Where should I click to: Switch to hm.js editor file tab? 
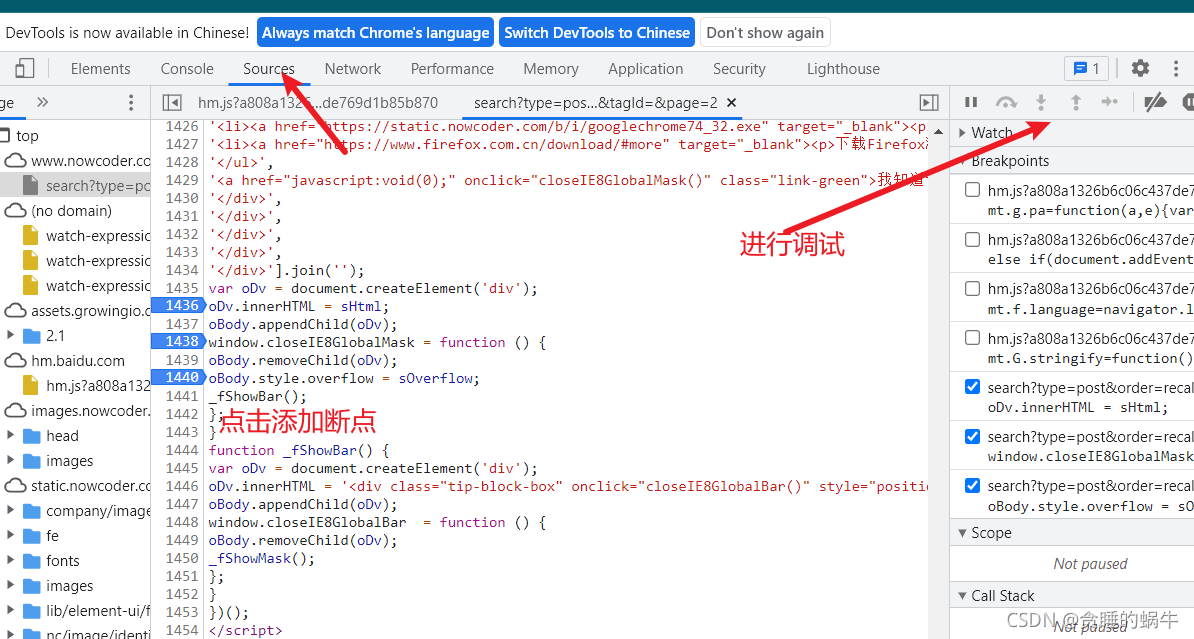(318, 102)
